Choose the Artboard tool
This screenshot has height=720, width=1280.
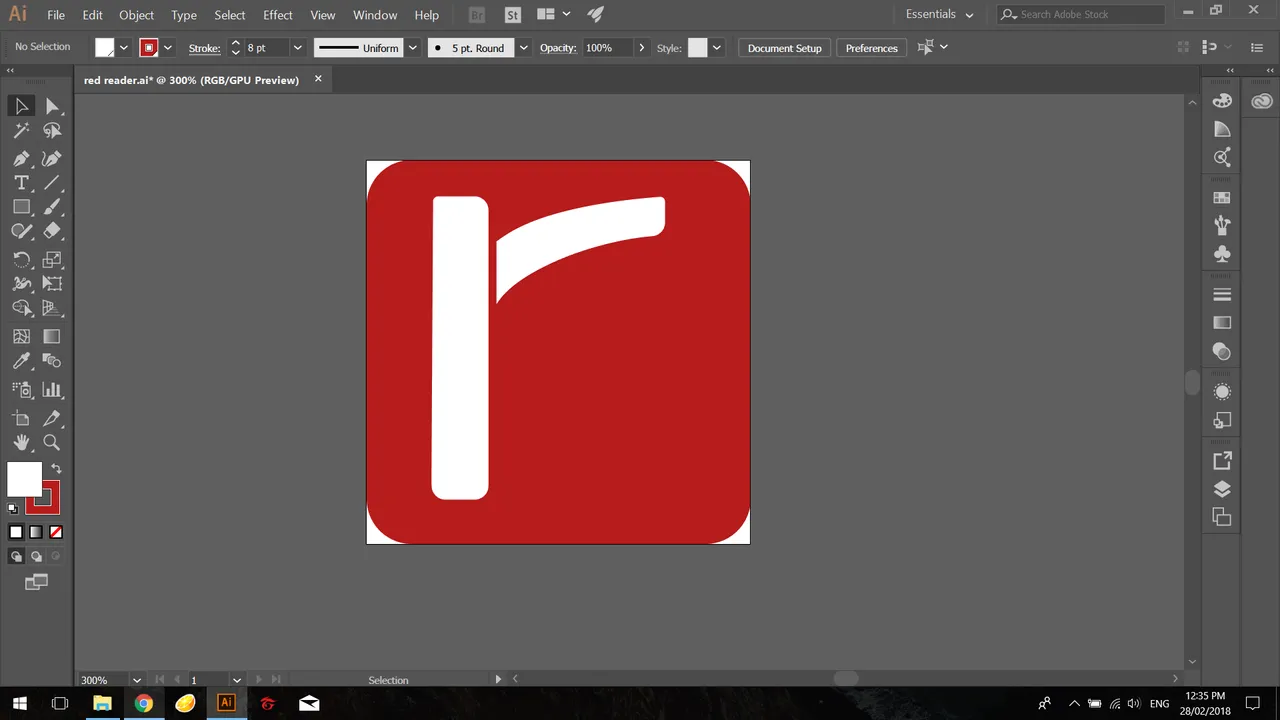[21, 418]
